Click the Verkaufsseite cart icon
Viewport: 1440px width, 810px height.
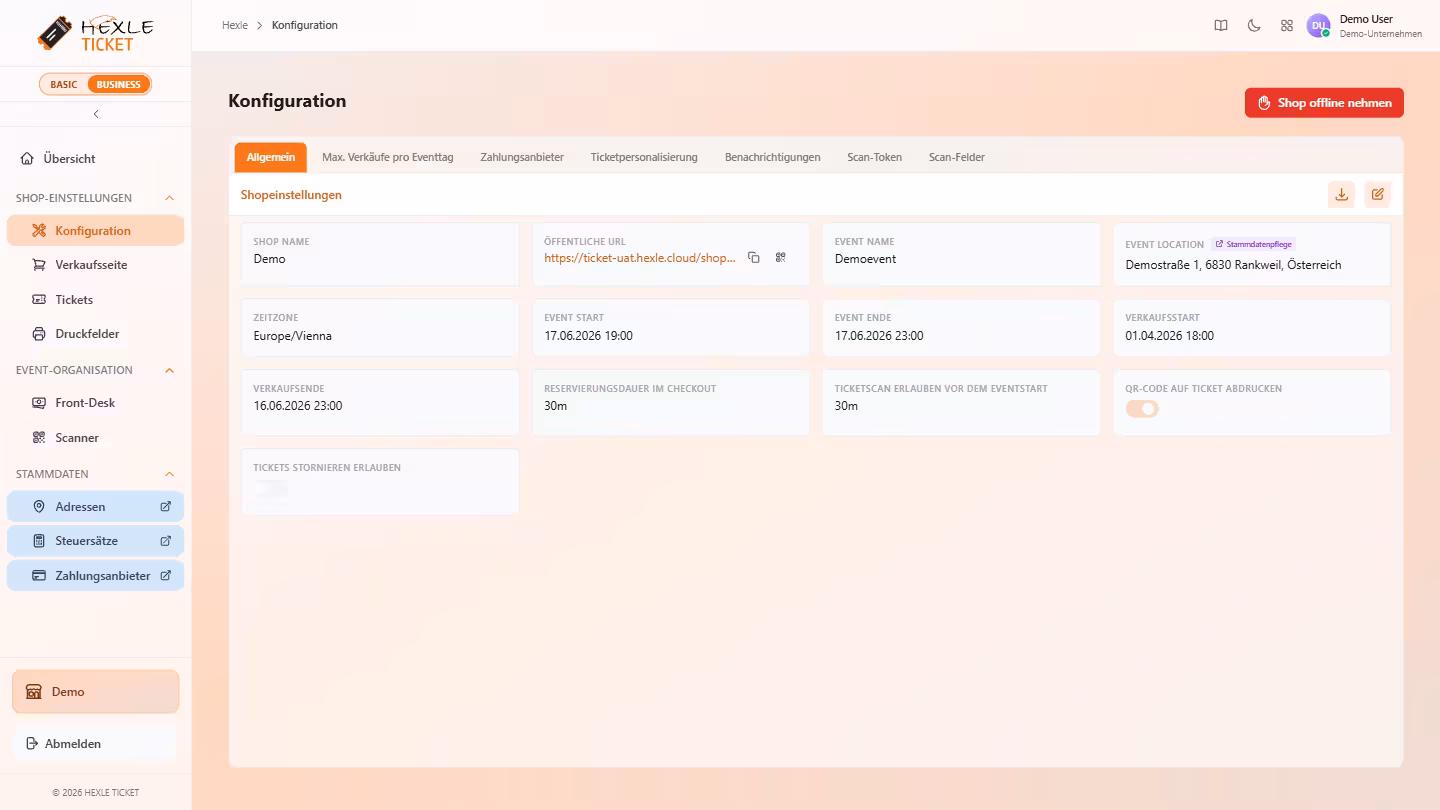tap(39, 265)
